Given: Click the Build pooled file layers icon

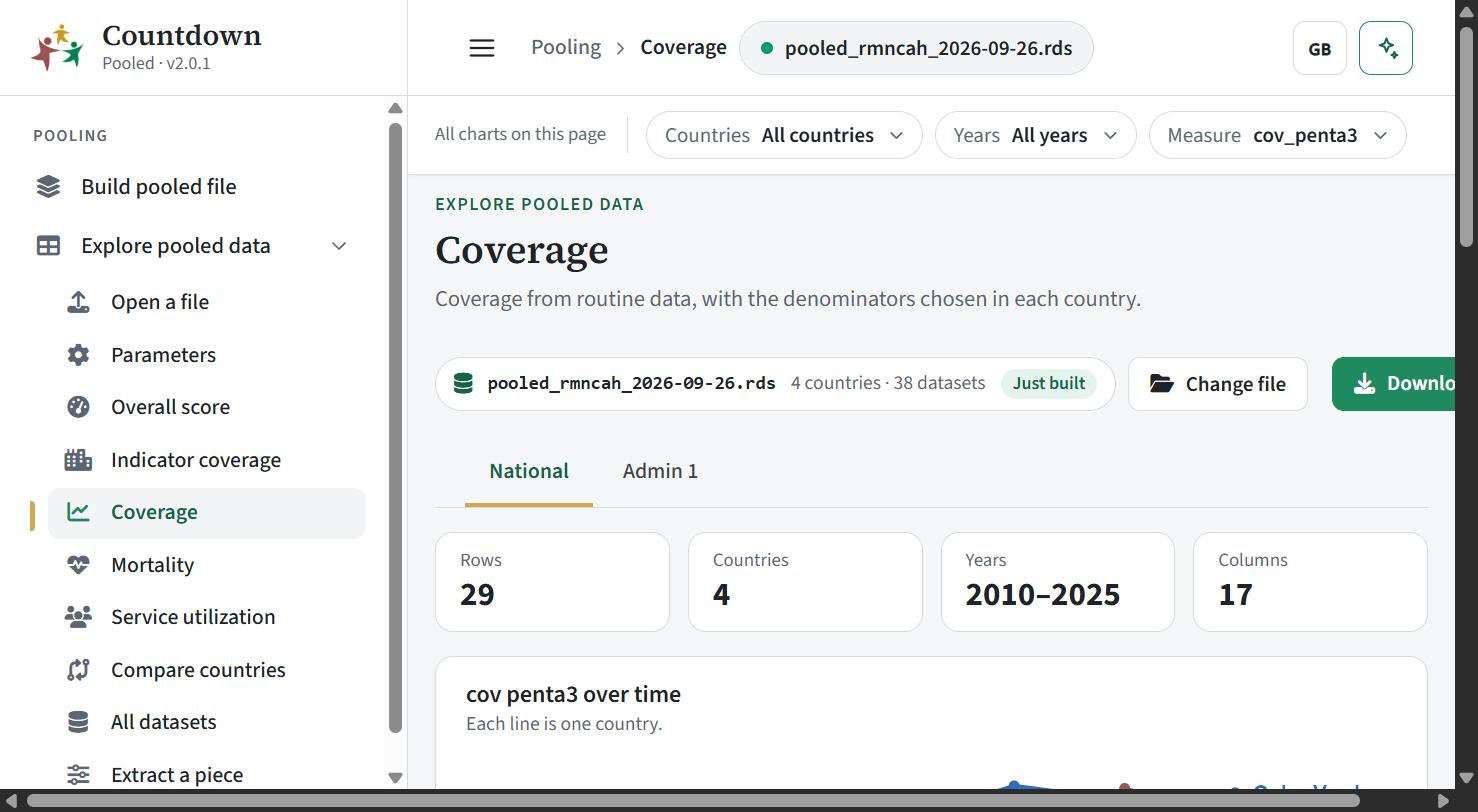Looking at the screenshot, I should coord(48,187).
